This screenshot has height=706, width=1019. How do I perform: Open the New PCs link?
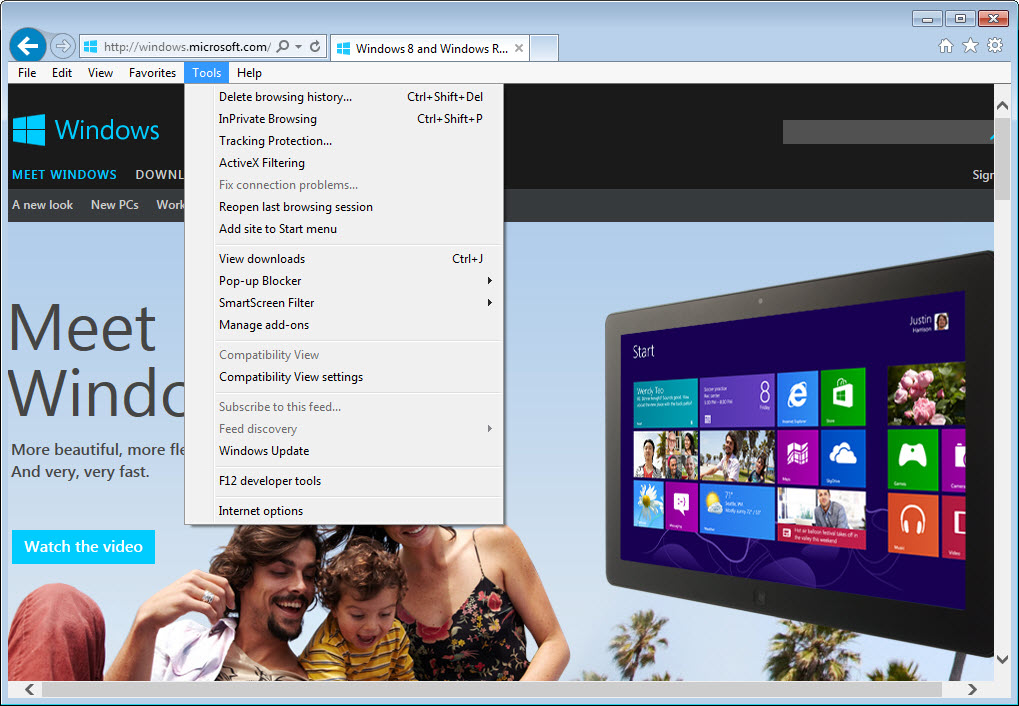coord(115,205)
